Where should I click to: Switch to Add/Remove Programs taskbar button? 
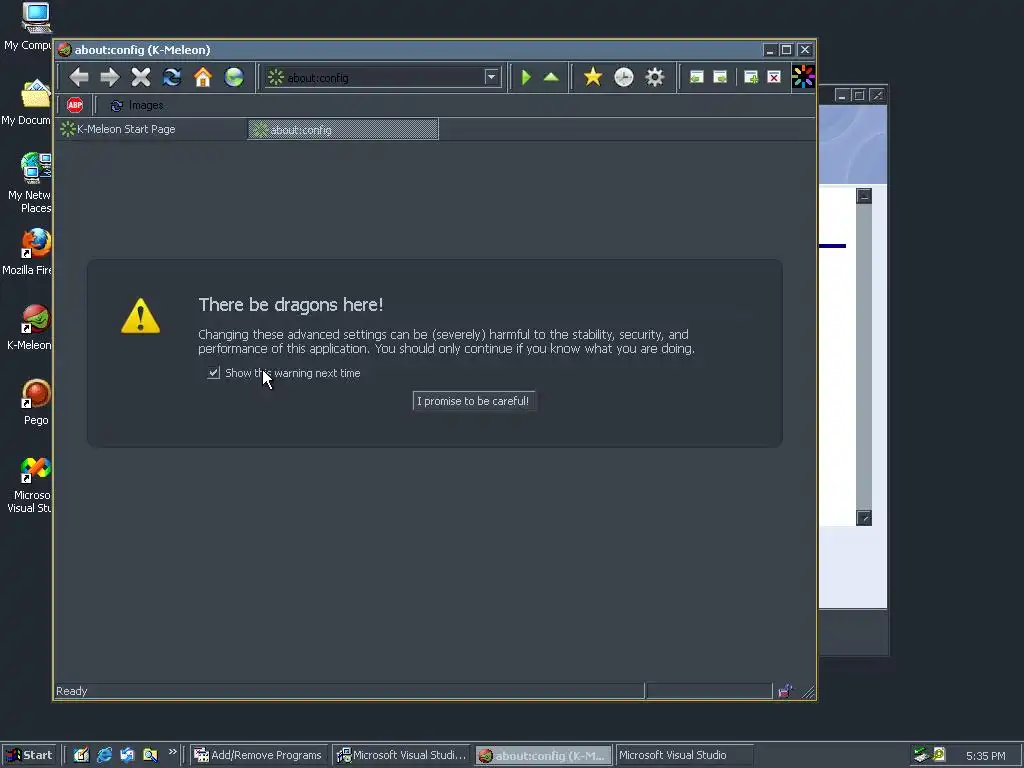point(259,755)
